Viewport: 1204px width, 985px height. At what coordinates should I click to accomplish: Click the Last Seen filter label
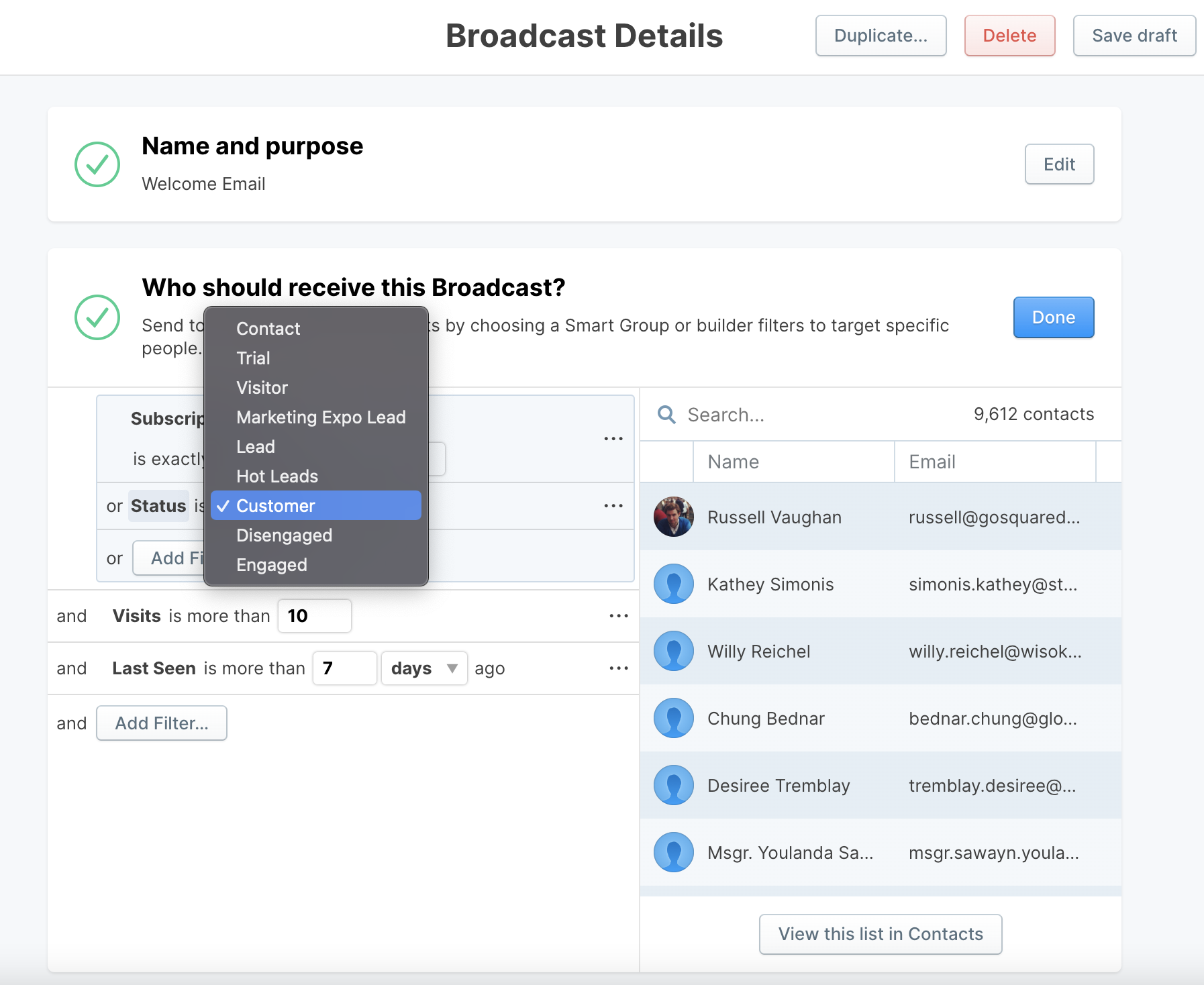point(154,668)
